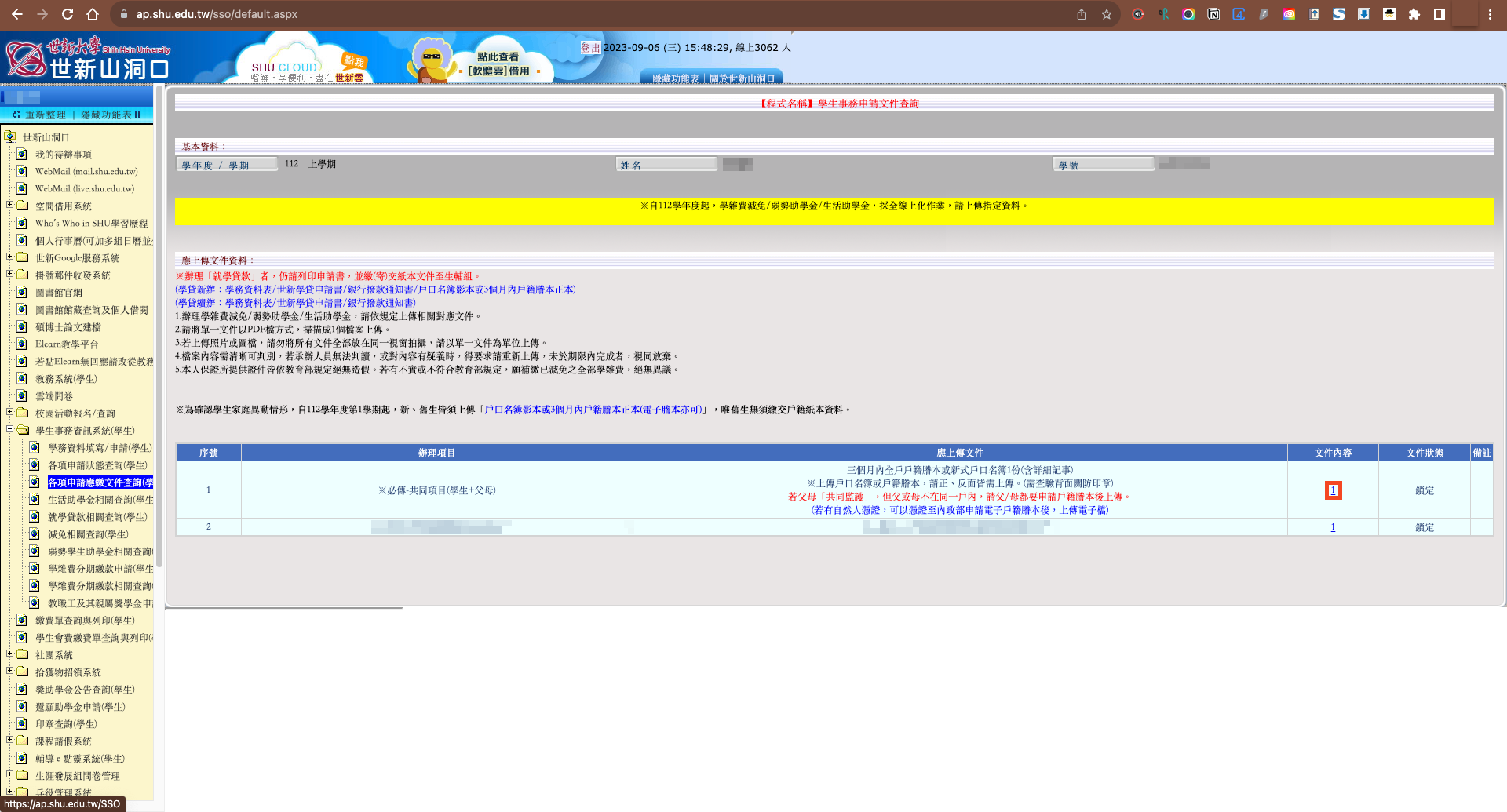1507x812 pixels.
Task: Open 繳費單查詢與列印(學生)
Action: coord(85,620)
